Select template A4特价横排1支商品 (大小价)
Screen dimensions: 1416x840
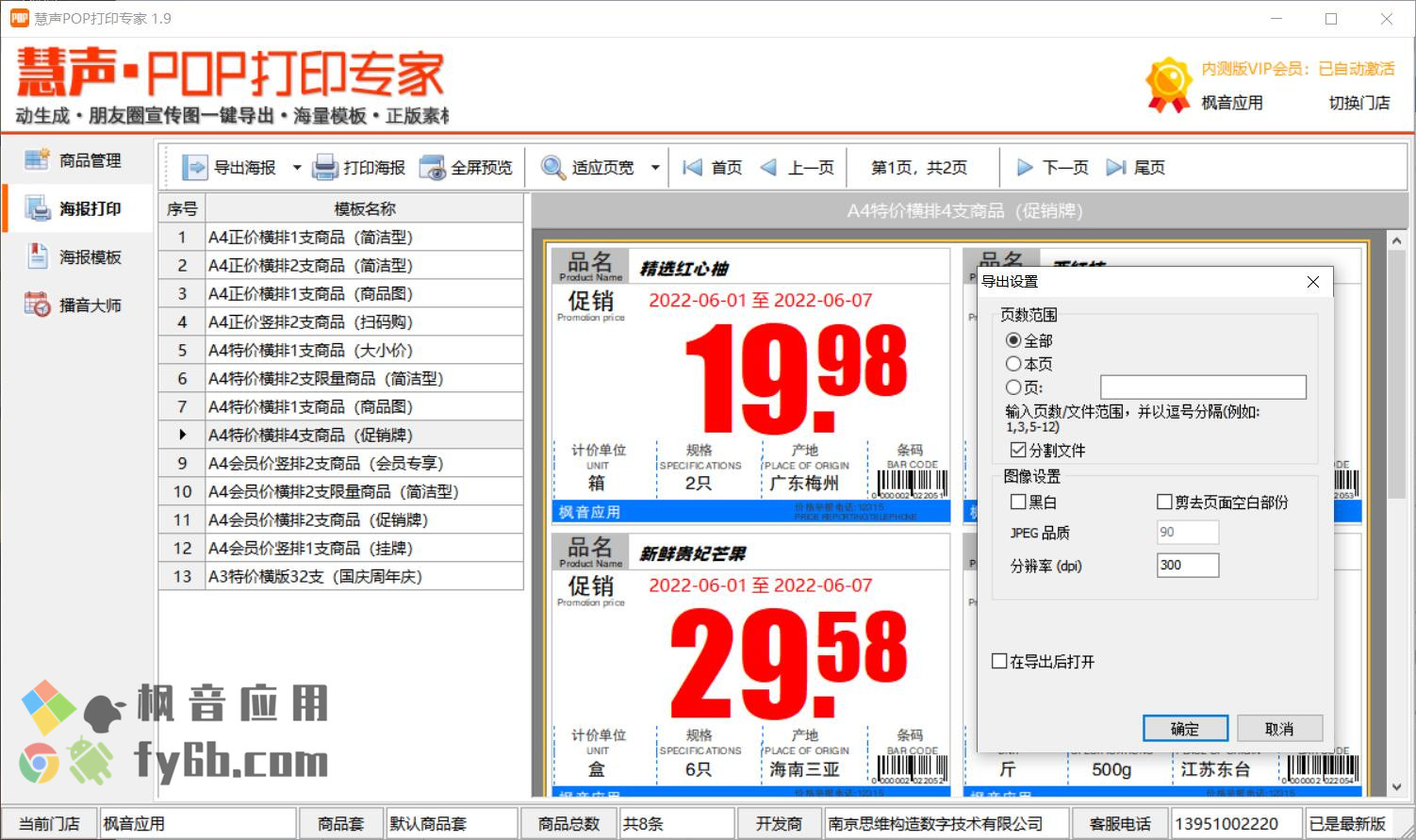[x=364, y=351]
